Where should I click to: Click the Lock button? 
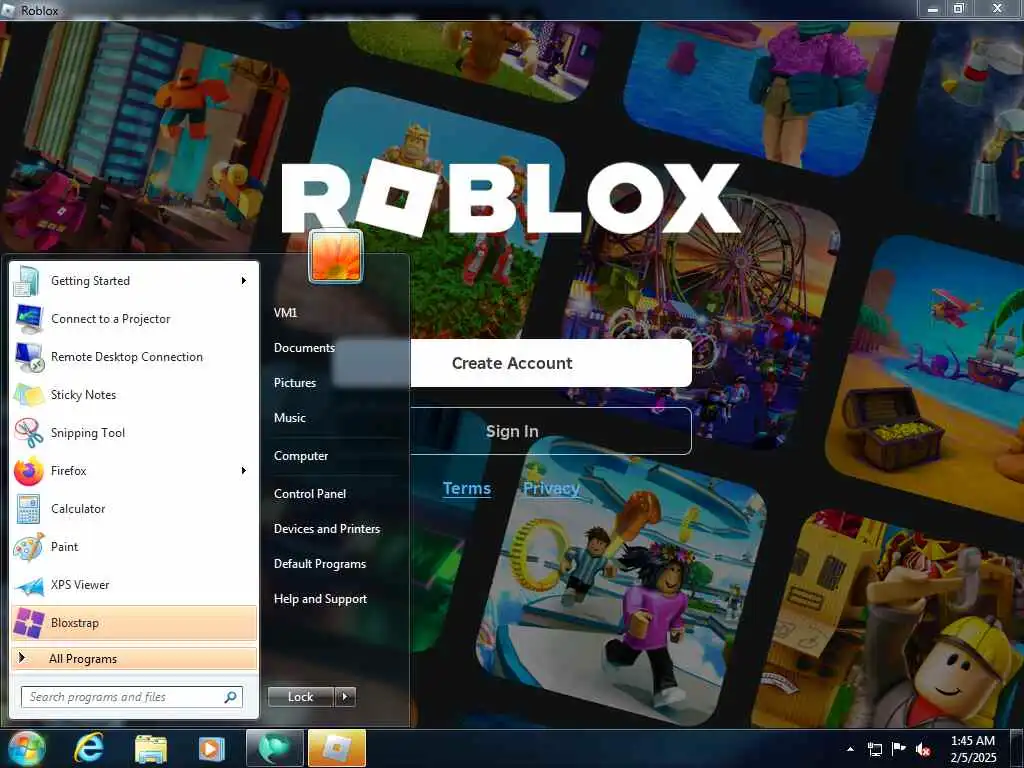301,697
